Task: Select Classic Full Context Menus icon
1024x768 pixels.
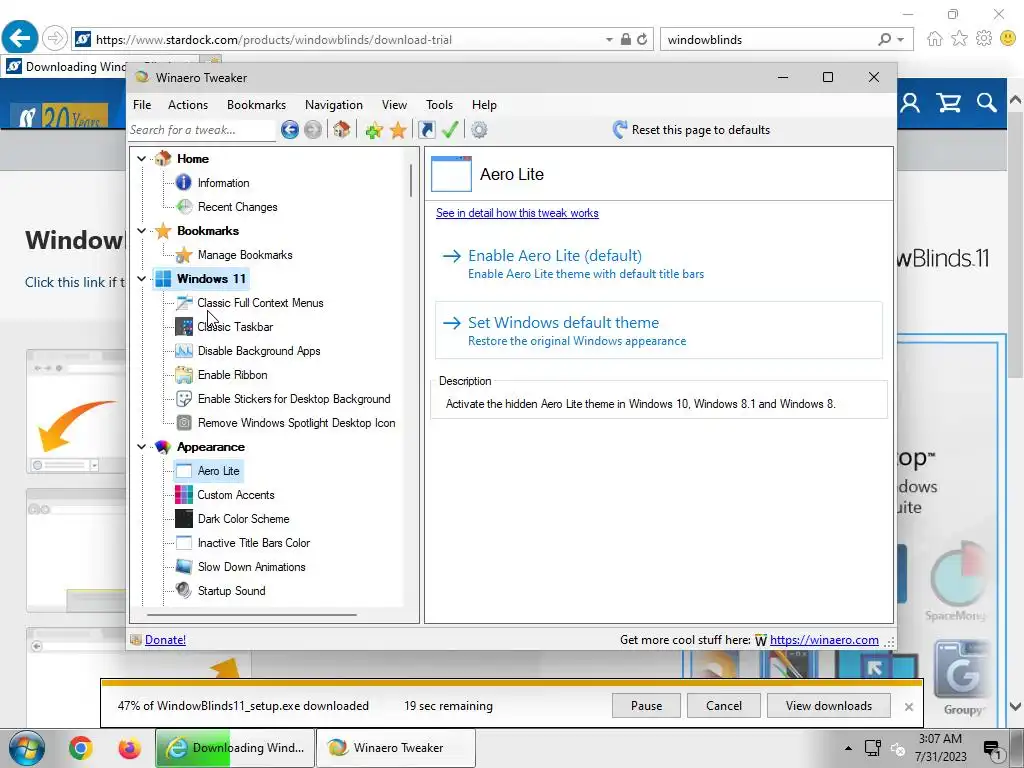Action: (x=184, y=302)
